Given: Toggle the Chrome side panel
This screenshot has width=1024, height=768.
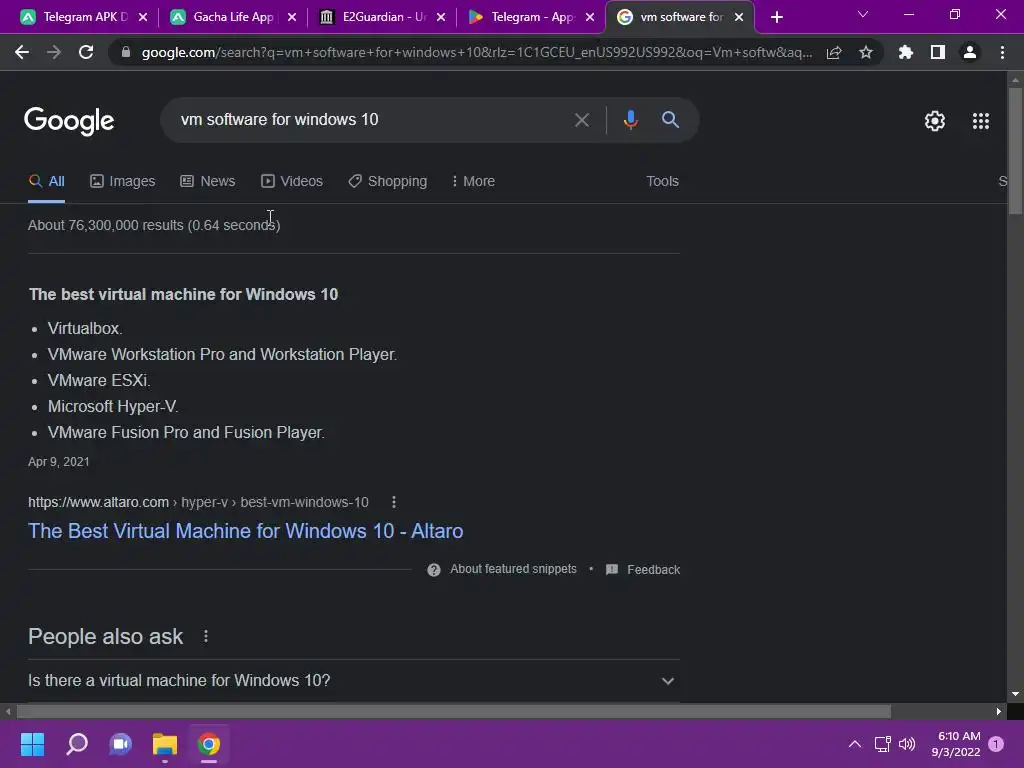Looking at the screenshot, I should (938, 52).
